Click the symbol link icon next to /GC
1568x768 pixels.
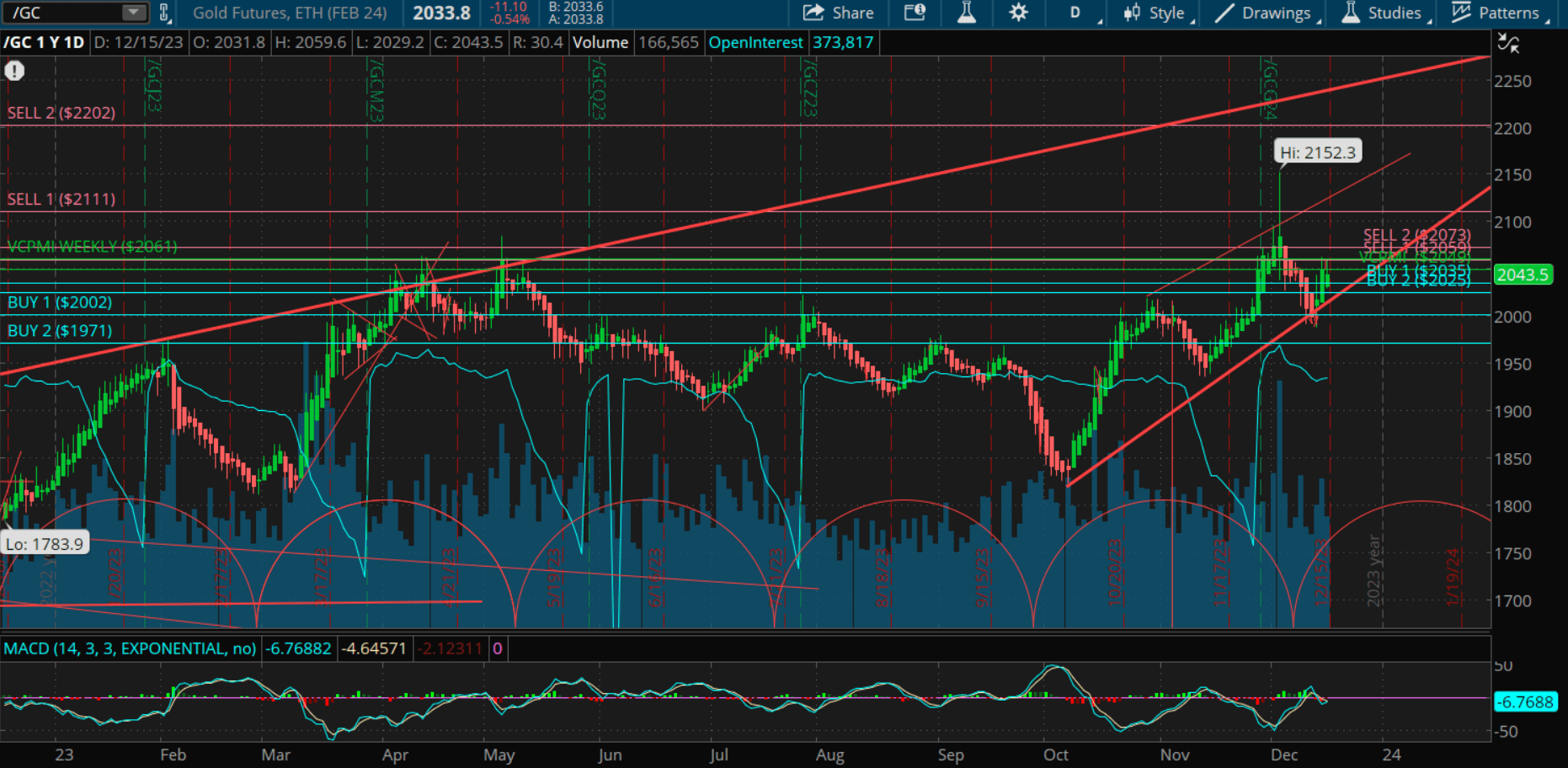point(164,13)
